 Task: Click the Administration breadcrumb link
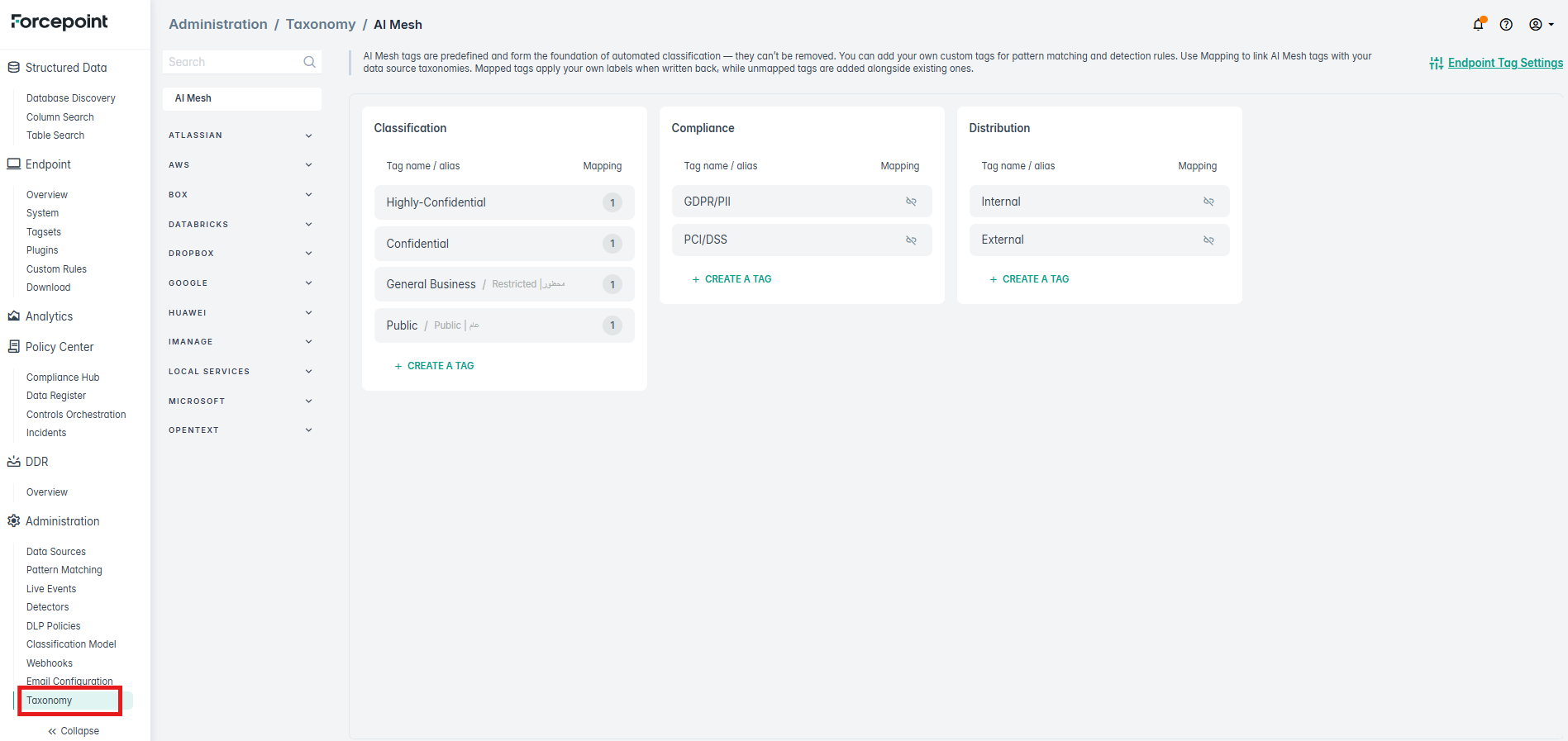pos(218,25)
